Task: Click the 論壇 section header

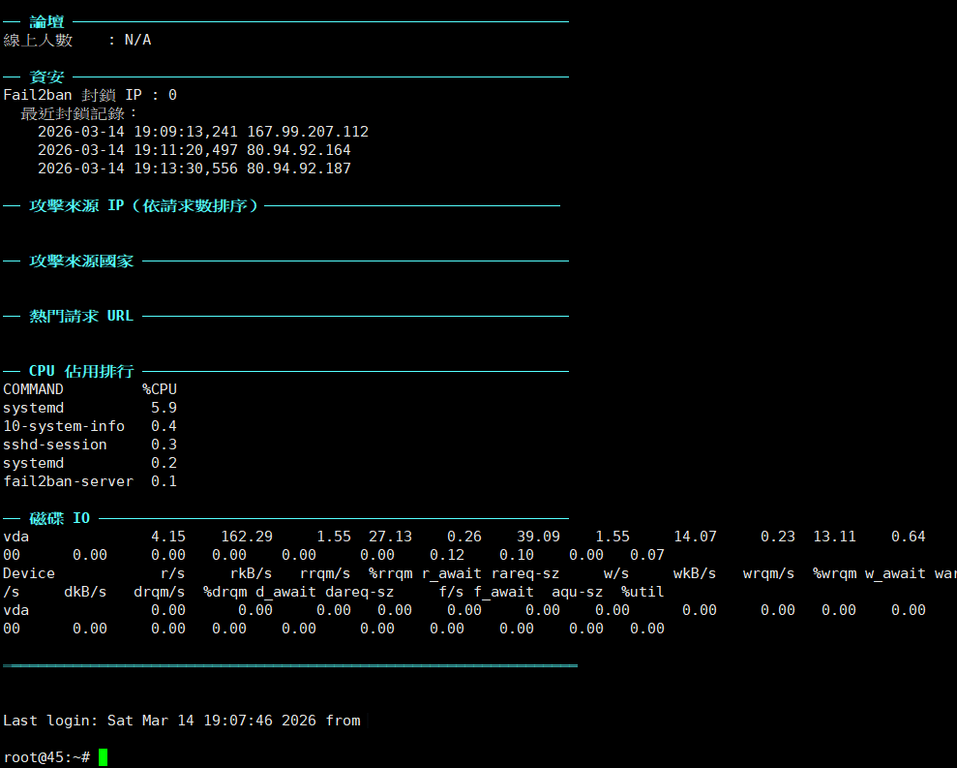Action: (47, 21)
